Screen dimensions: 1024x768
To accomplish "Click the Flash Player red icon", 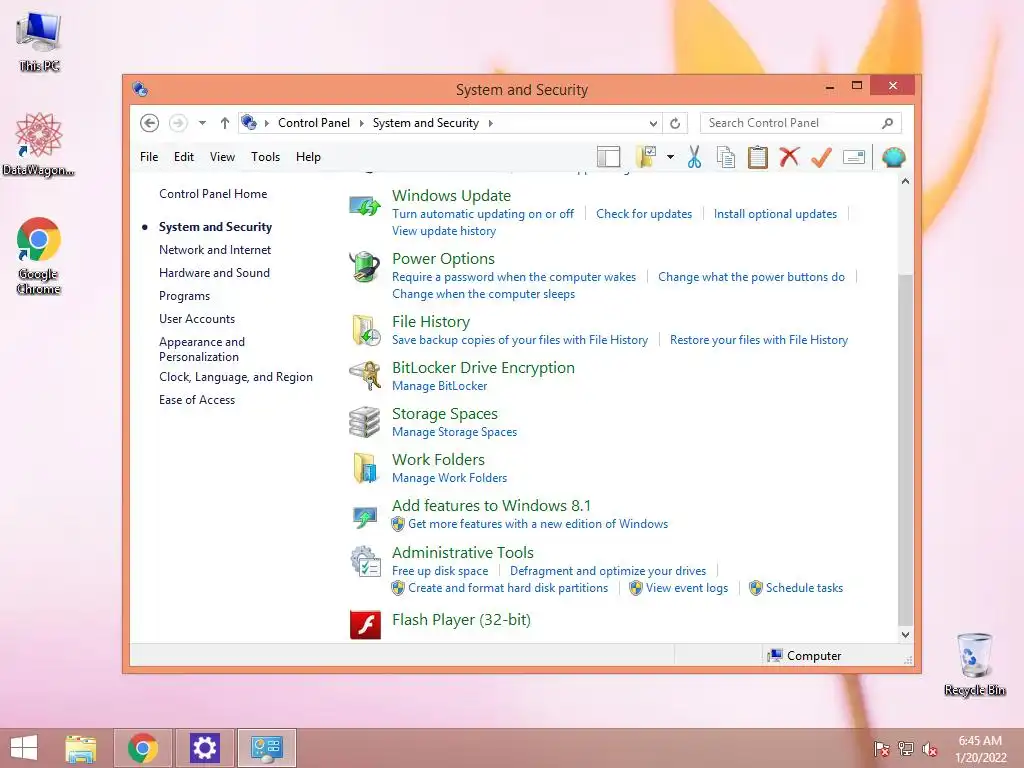I will tap(365, 624).
